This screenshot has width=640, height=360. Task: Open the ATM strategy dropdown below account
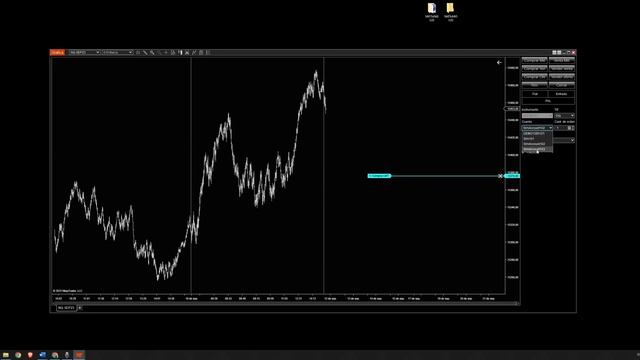pyautogui.click(x=564, y=140)
